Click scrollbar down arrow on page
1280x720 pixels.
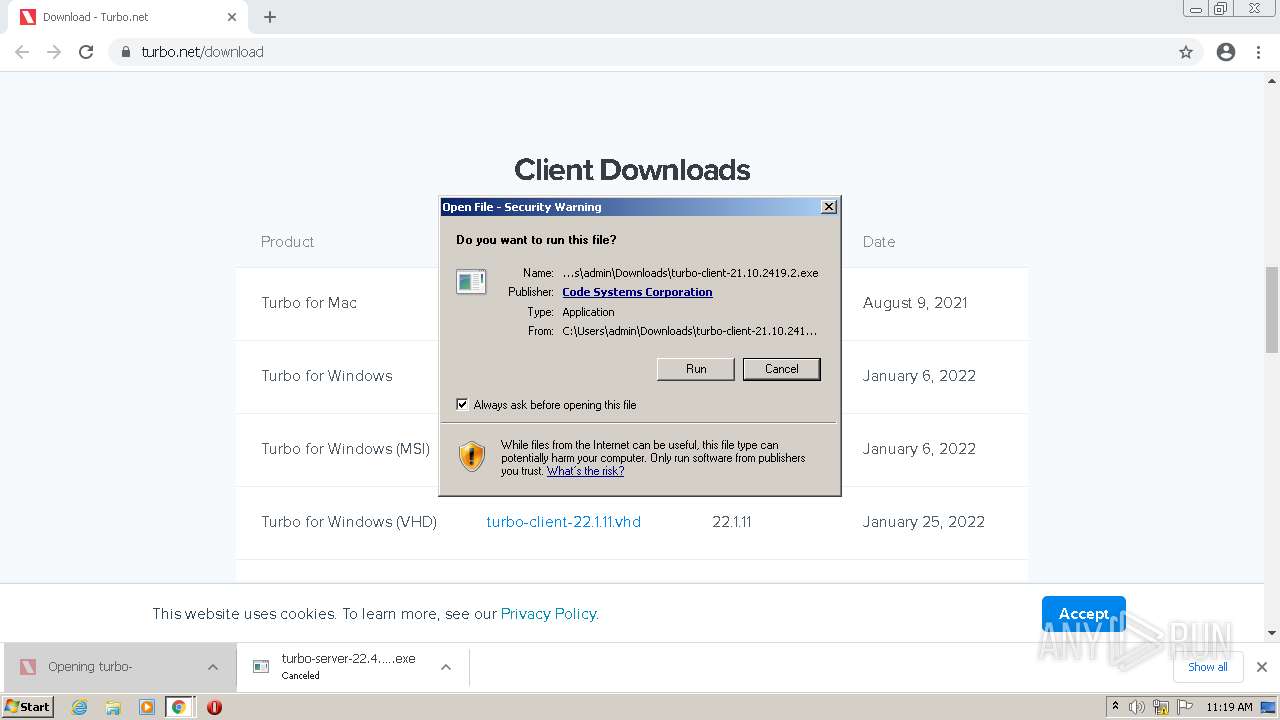point(1272,632)
